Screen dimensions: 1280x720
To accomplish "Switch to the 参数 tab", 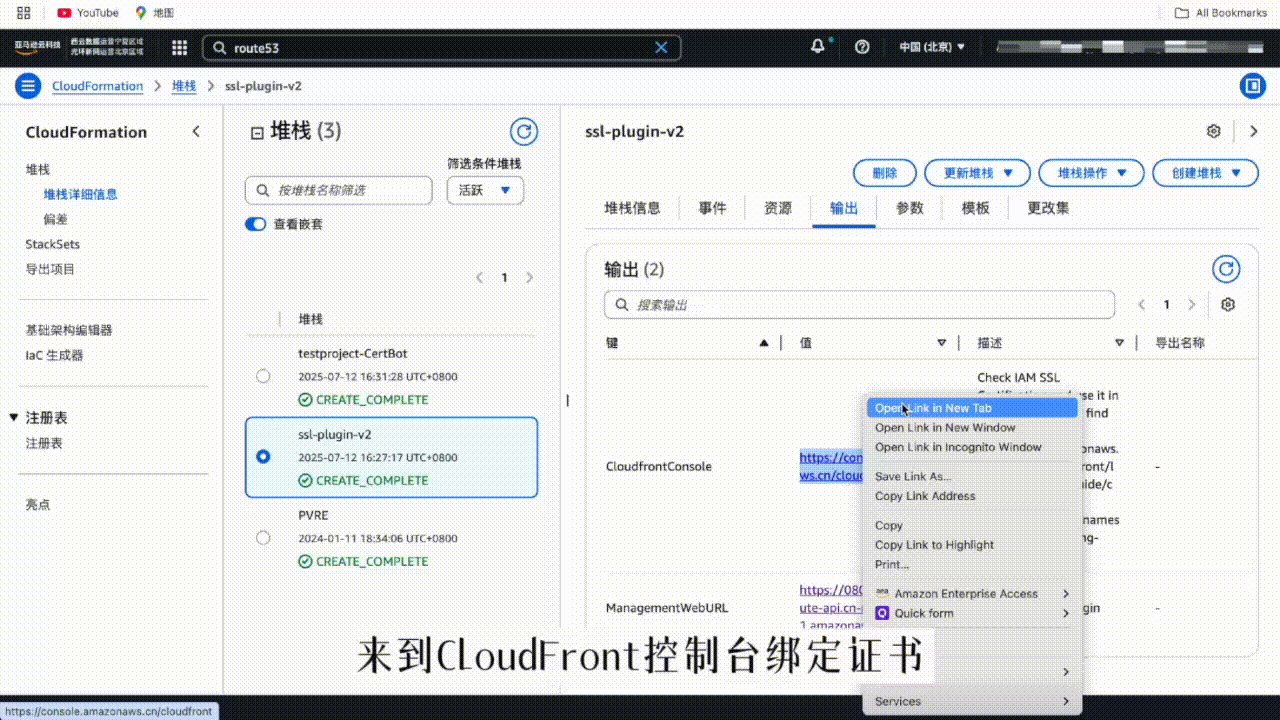I will click(910, 208).
